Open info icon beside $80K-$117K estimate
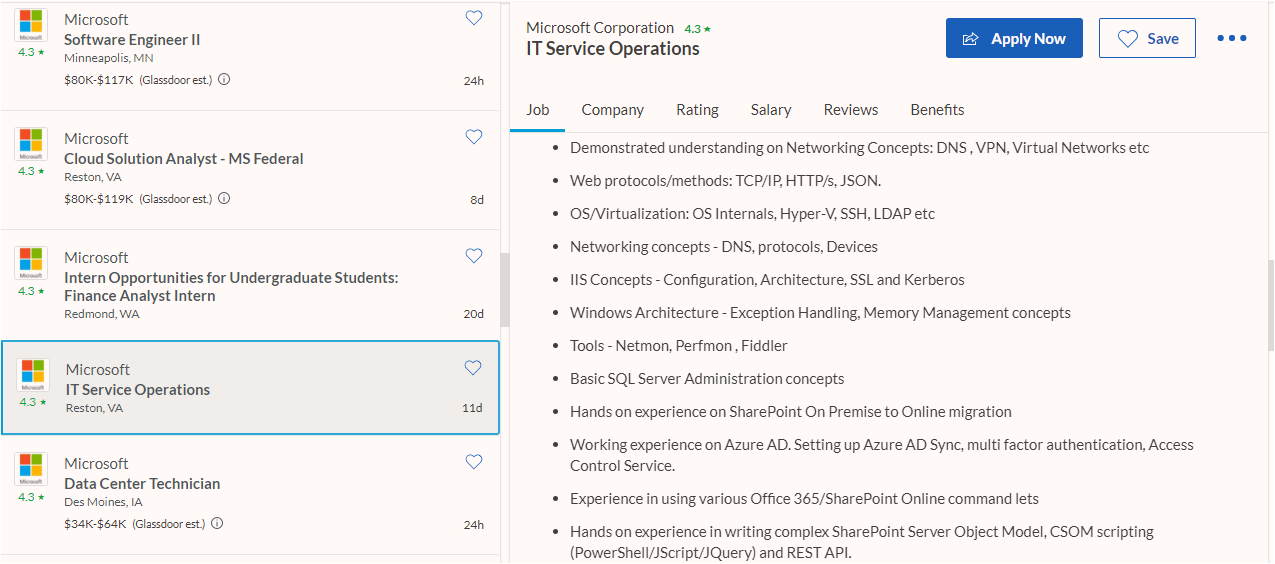 pos(224,80)
